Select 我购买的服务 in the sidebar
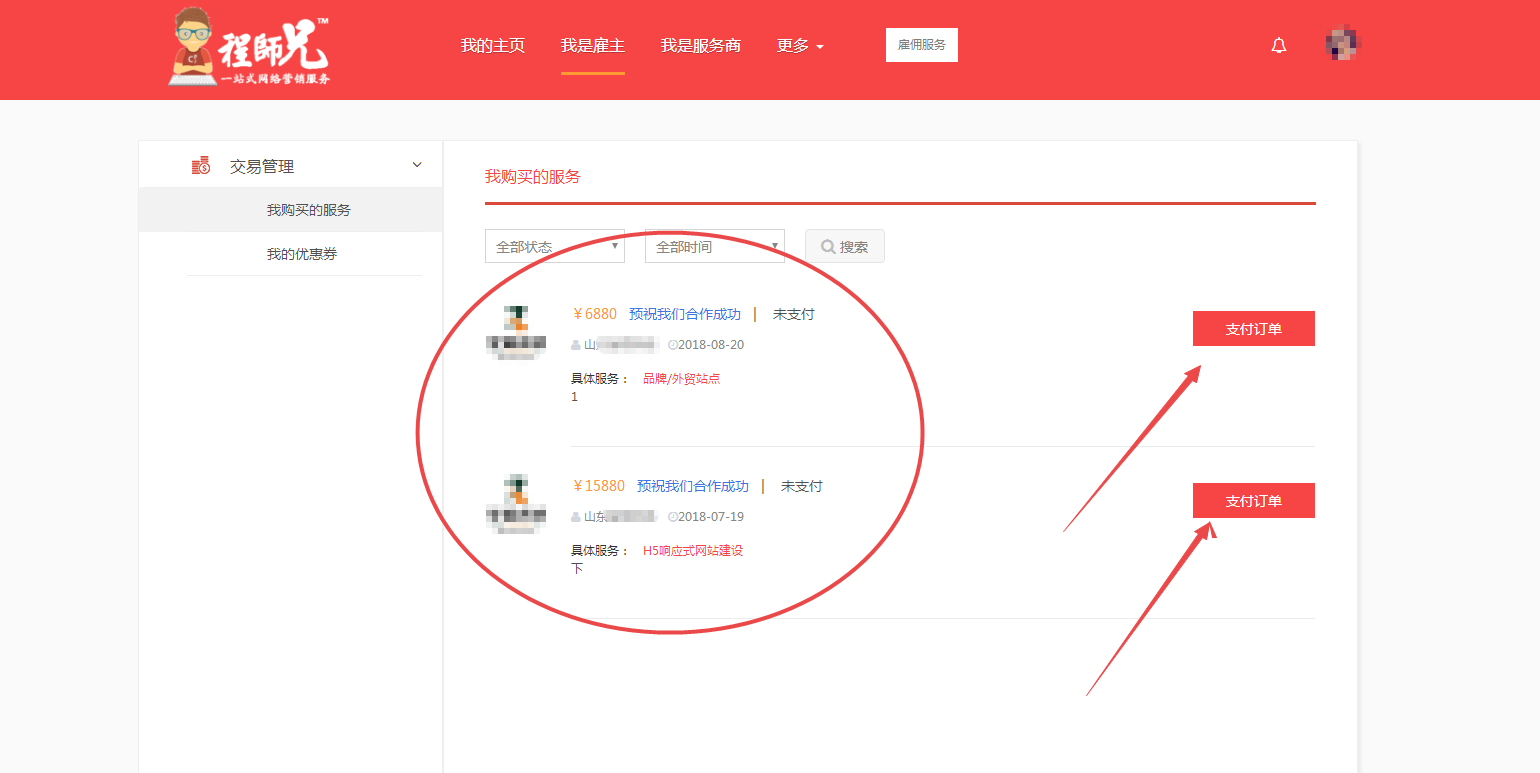Screen dimensions: 1540x773 pos(308,210)
